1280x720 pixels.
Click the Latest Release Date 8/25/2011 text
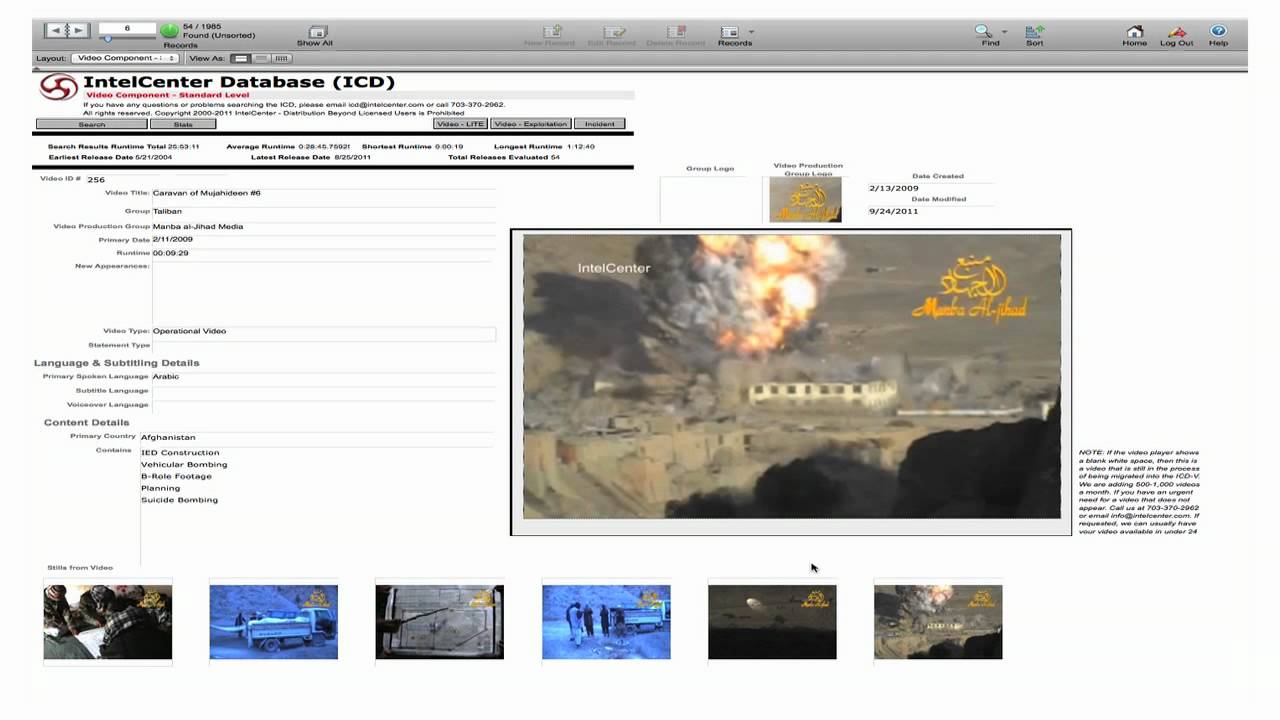[x=311, y=157]
